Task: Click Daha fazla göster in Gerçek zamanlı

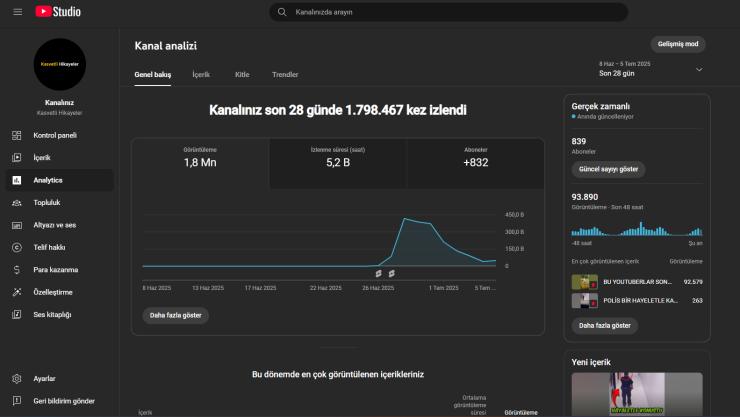Action: [x=605, y=325]
